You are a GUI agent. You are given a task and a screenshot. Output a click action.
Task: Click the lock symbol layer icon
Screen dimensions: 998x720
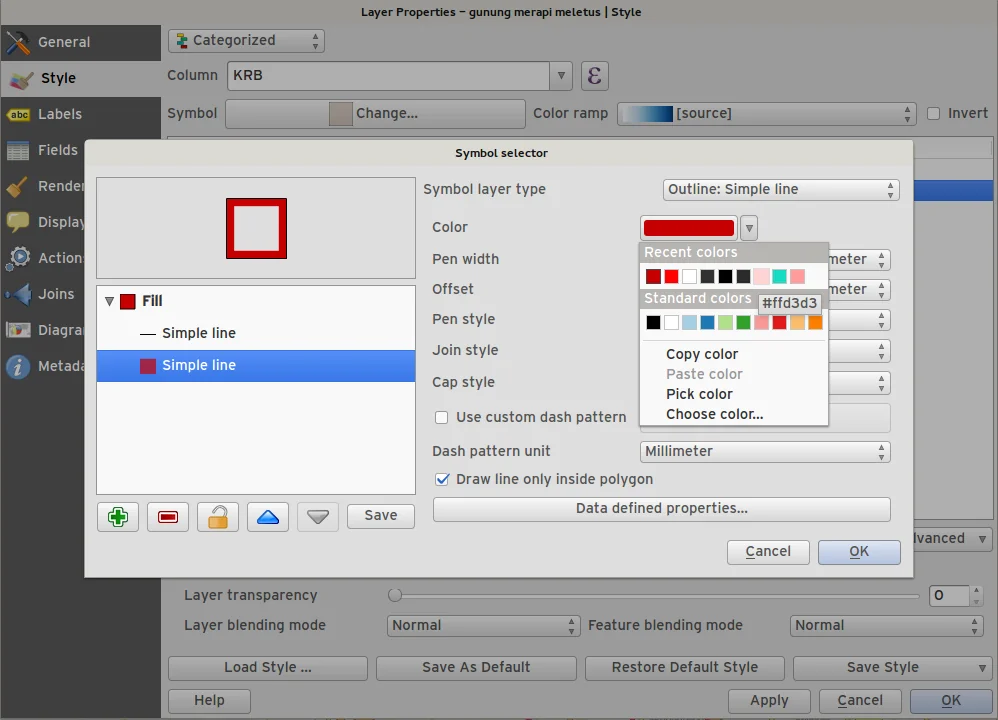[218, 516]
